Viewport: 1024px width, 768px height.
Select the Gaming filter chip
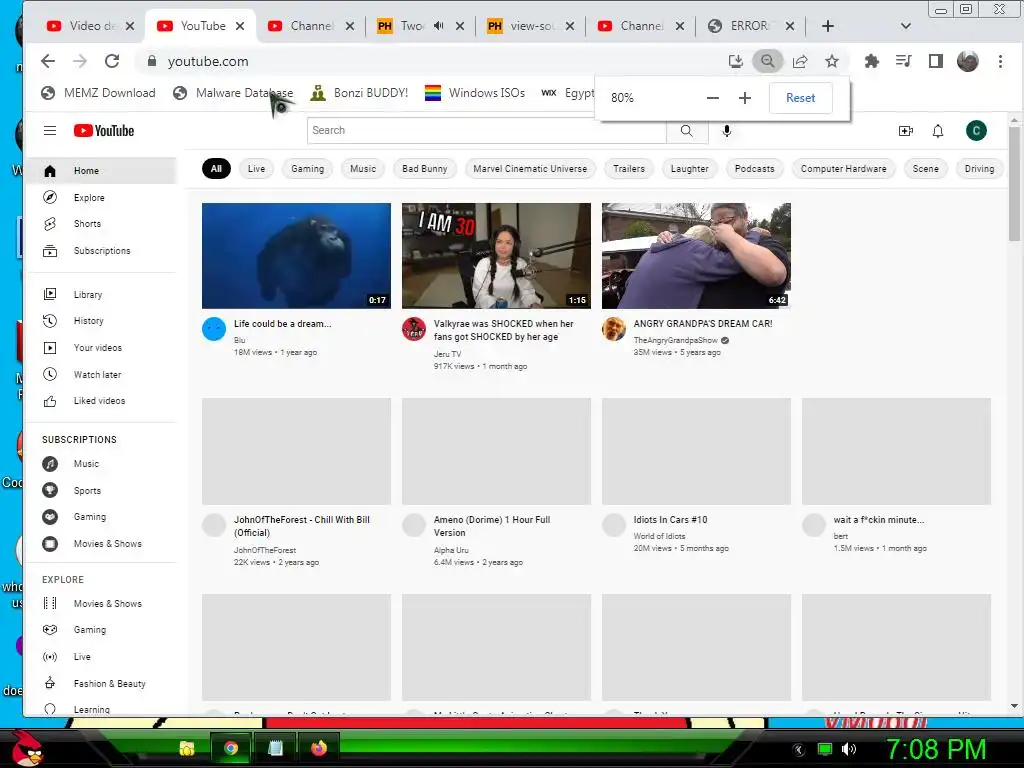point(308,168)
